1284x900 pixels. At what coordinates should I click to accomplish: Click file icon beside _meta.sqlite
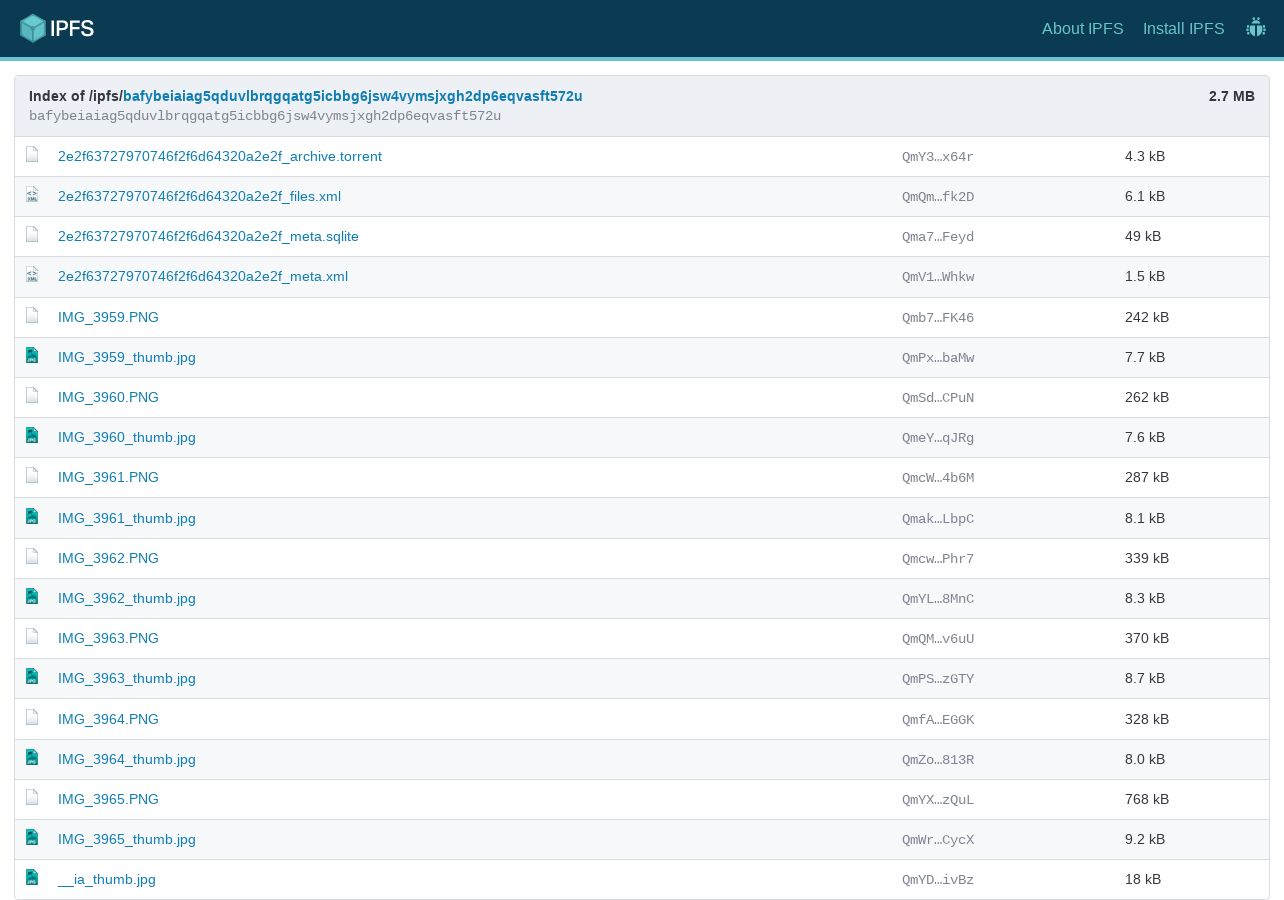pos(32,235)
